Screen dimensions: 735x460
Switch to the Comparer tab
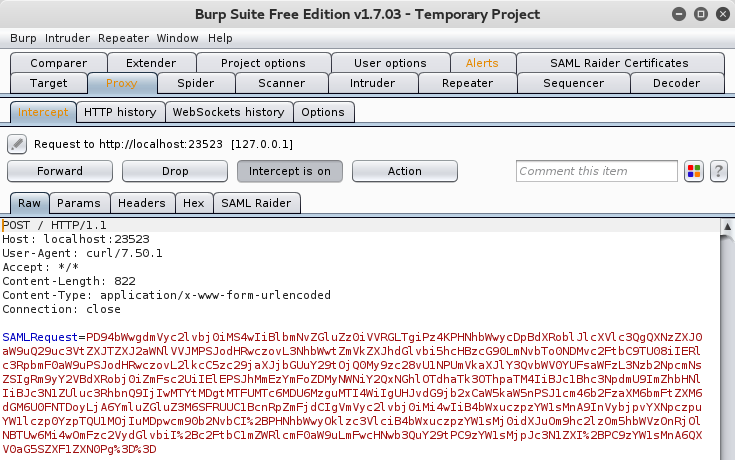pos(59,63)
